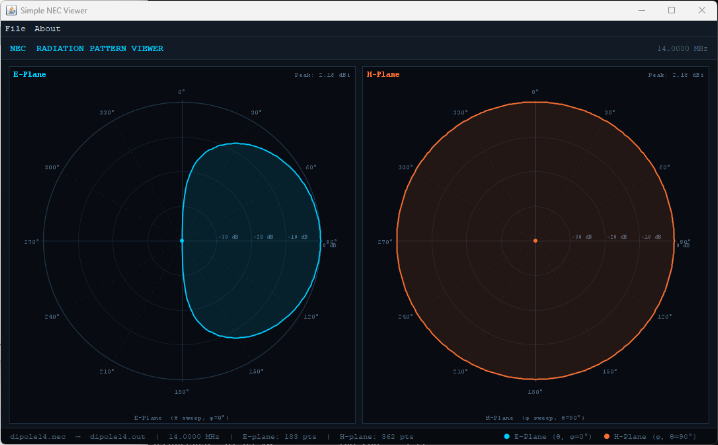Click the blue E-Plane legend dot
The height and width of the screenshot is (445, 718).
click(506, 436)
